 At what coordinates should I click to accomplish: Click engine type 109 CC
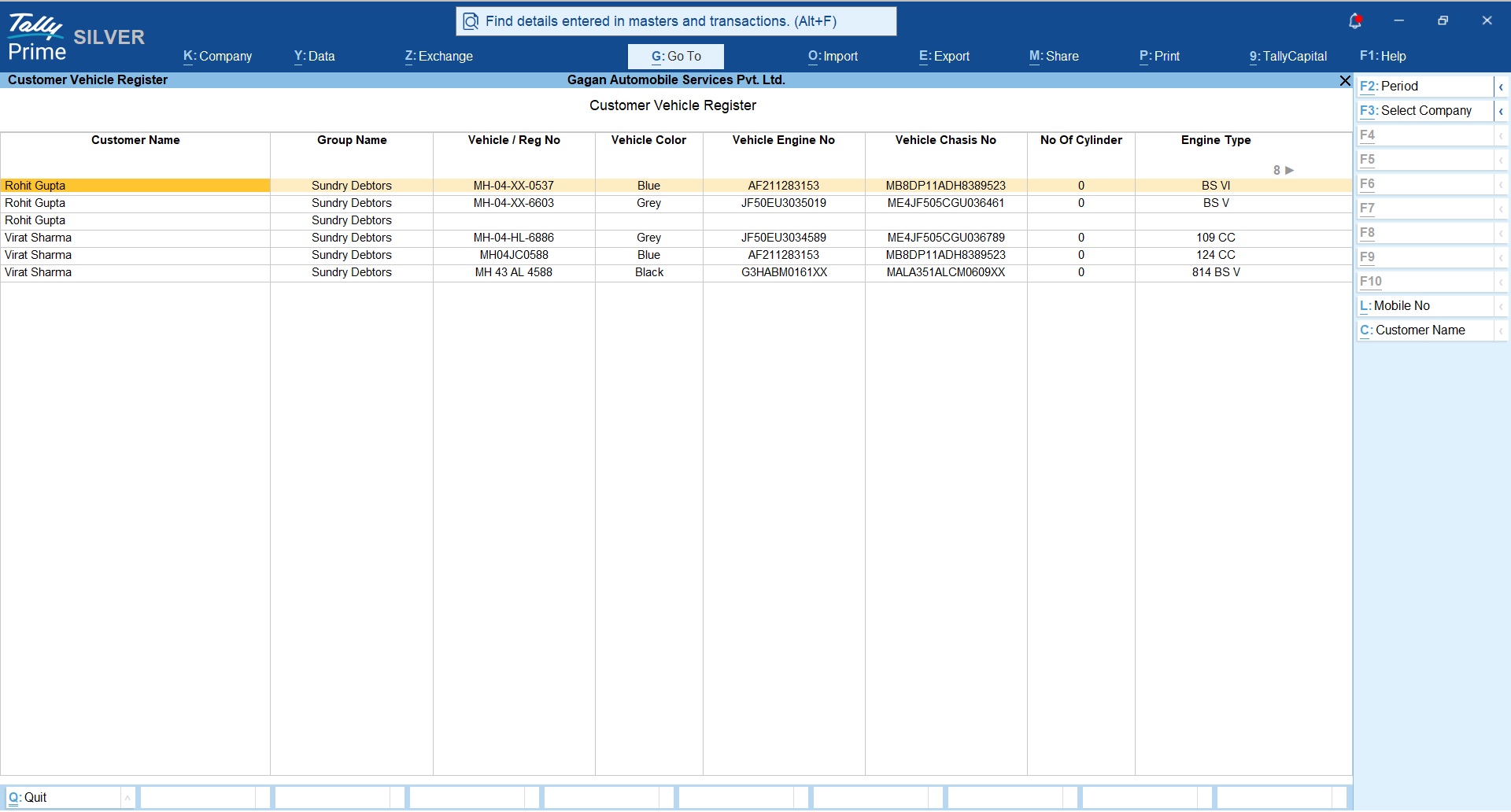coord(1216,238)
